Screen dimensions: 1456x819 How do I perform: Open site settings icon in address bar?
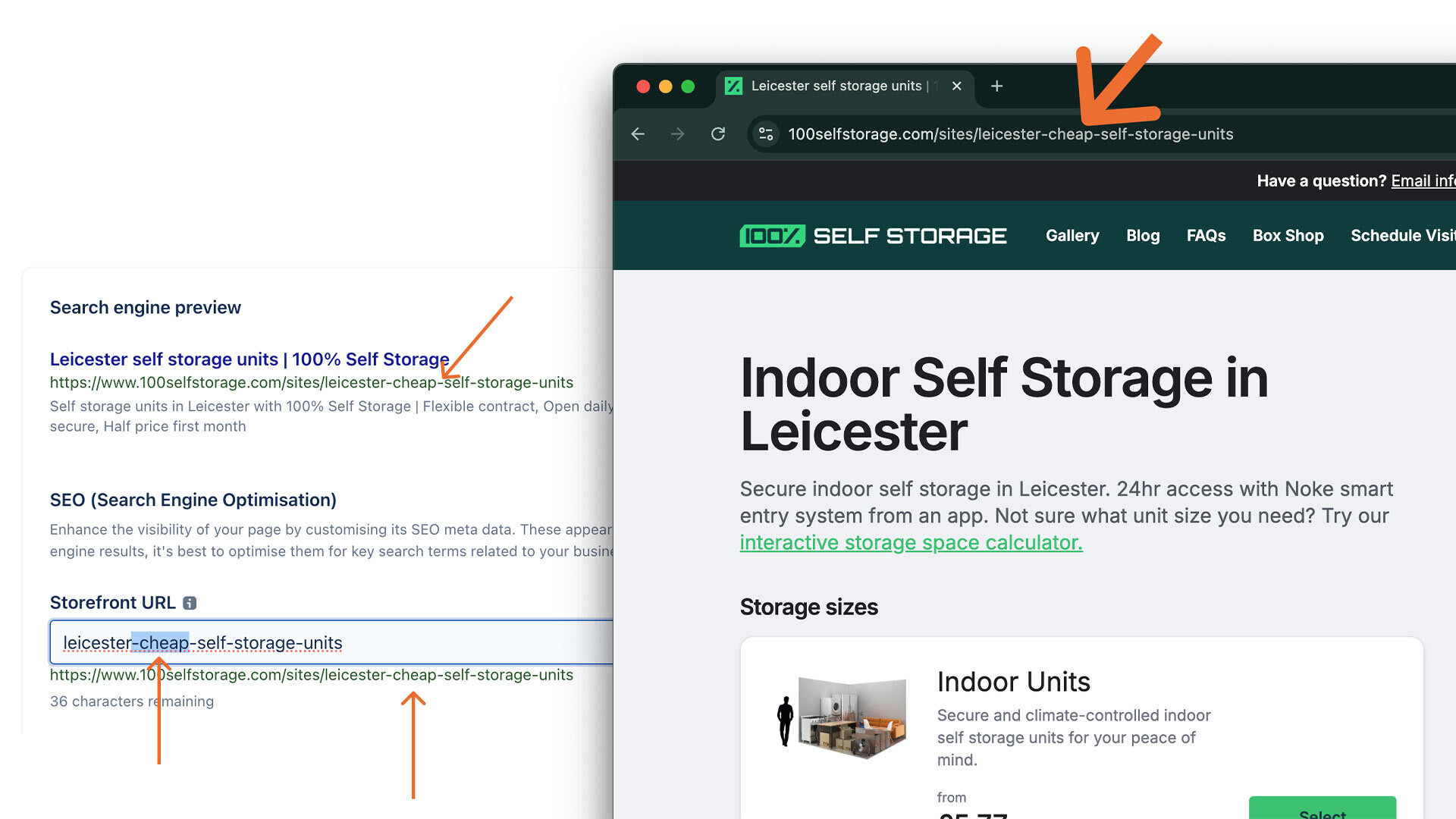[x=766, y=134]
